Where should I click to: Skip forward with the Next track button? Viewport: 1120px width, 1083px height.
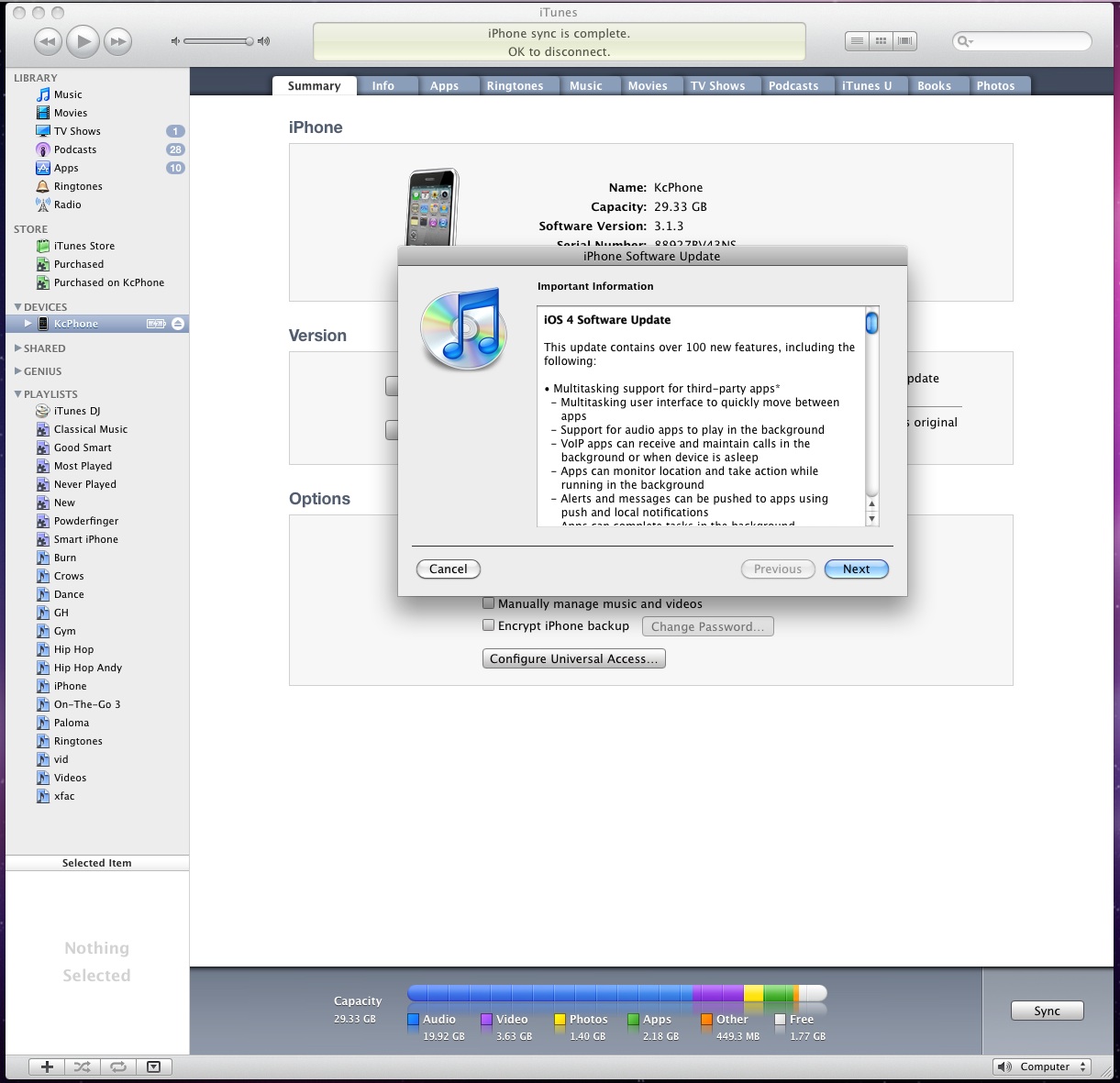(117, 41)
